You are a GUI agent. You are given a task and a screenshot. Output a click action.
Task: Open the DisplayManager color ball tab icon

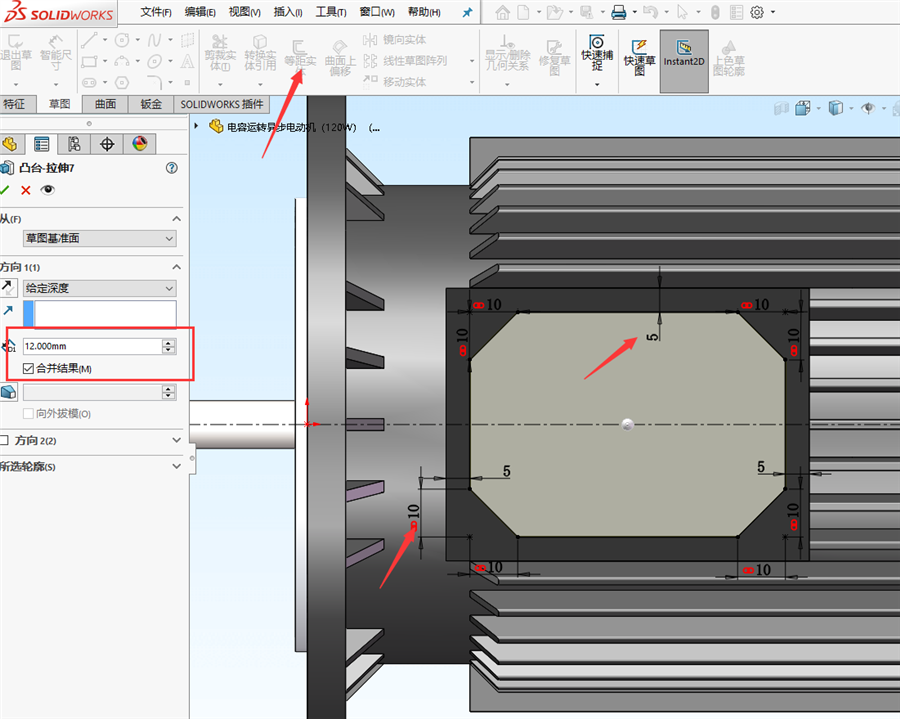pyautogui.click(x=139, y=143)
